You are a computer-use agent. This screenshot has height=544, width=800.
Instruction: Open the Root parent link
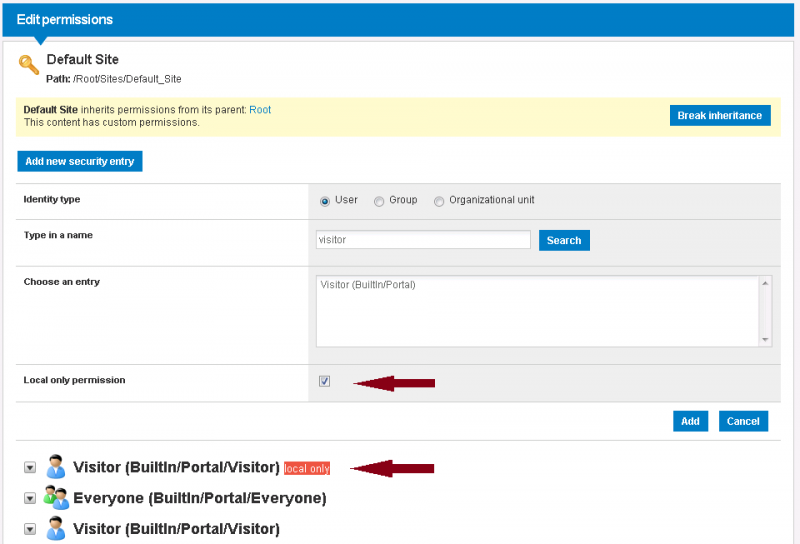coord(260,110)
